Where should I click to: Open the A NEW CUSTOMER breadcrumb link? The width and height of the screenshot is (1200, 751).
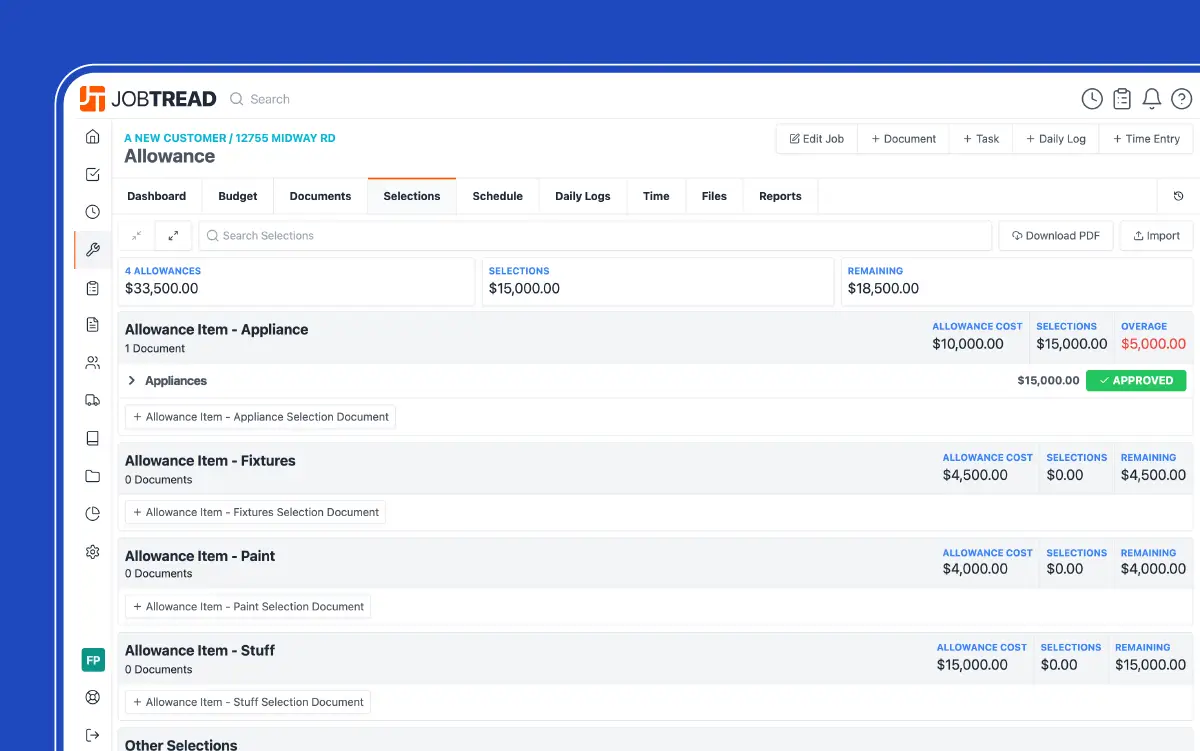click(173, 138)
